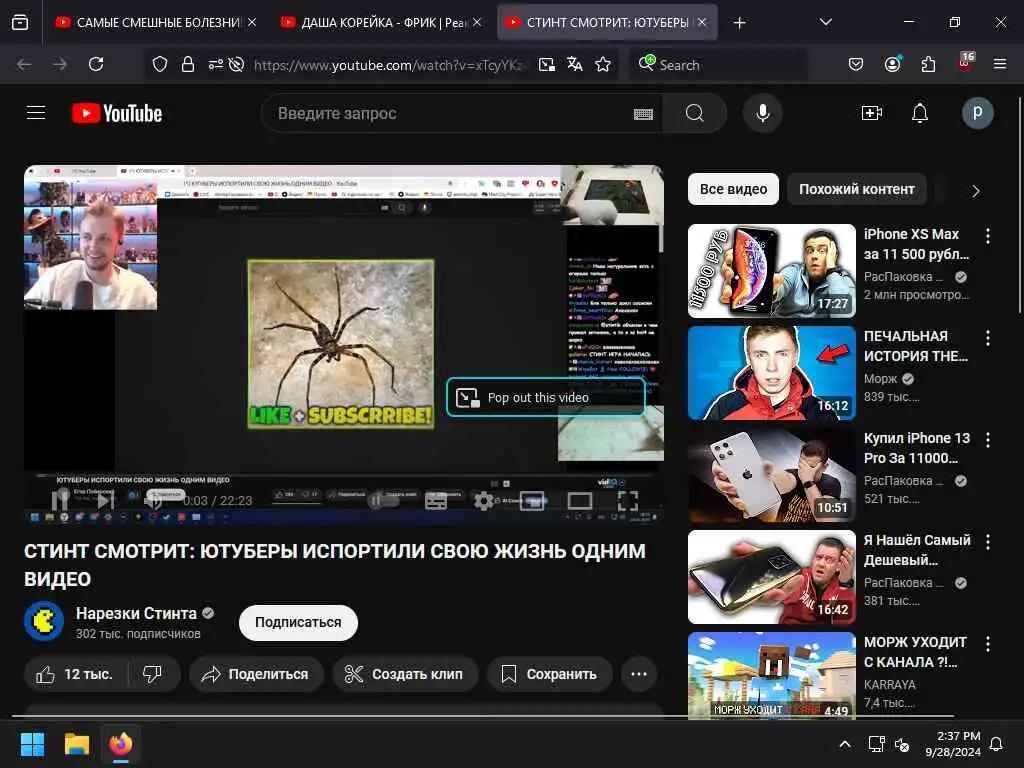Open ПЕЧАЛЬНАЯ ИСТОРИЯ THE video thumbnail

pyautogui.click(x=771, y=373)
